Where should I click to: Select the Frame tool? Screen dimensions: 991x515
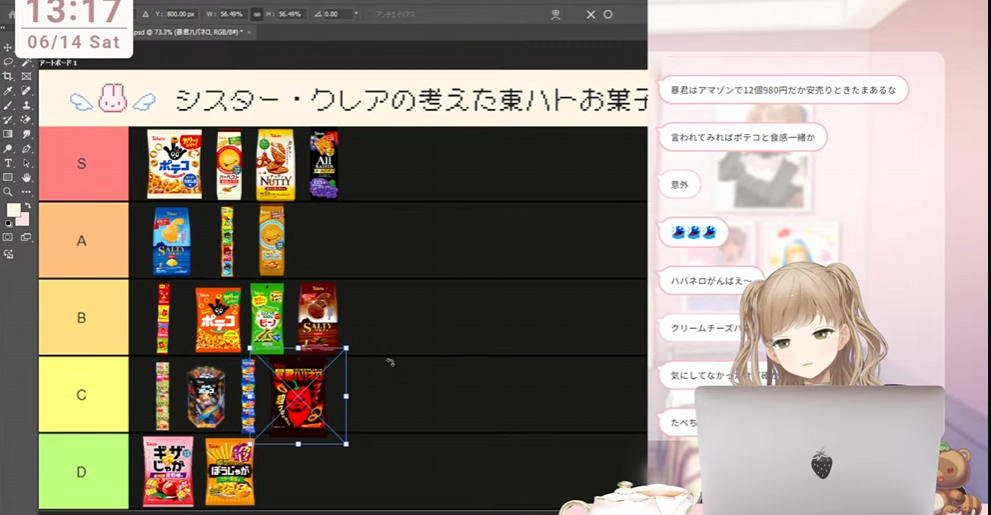coord(26,76)
